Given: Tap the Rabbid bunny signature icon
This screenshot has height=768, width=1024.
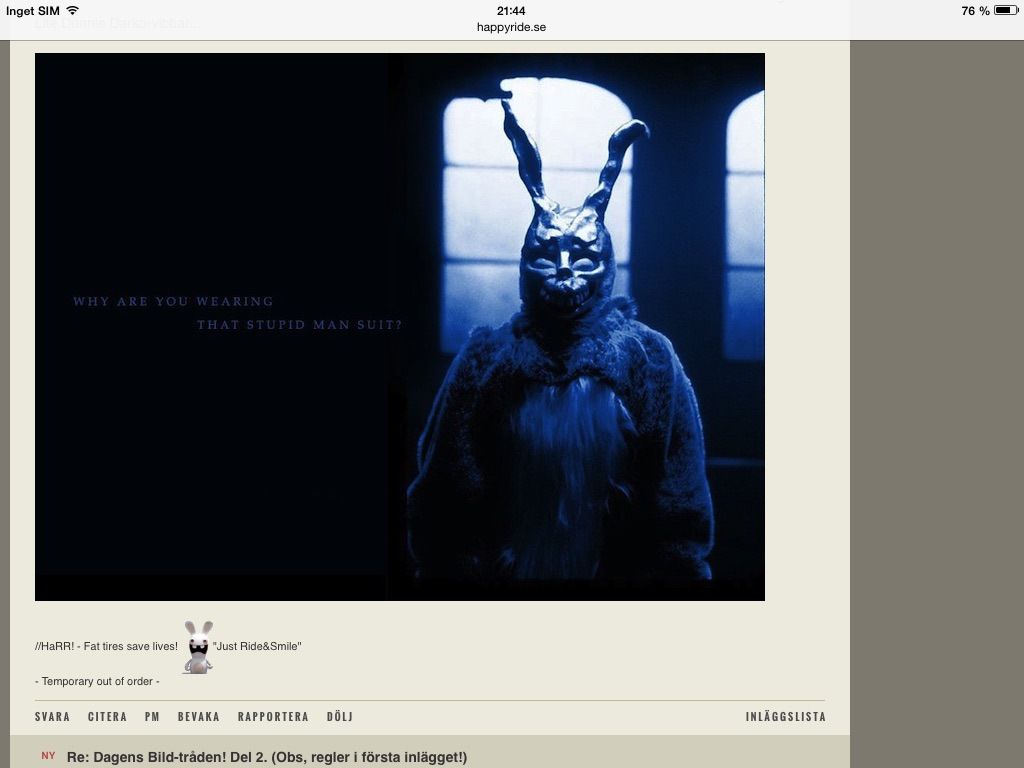Looking at the screenshot, I should (x=199, y=647).
